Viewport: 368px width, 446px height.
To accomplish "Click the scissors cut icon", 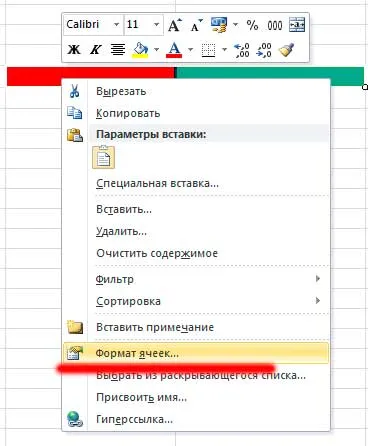I will (x=75, y=91).
